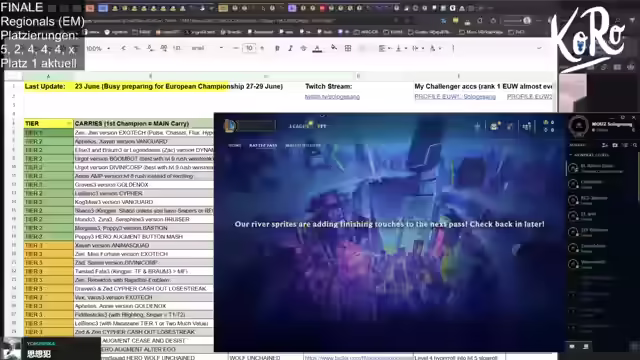
Task: Open horizontal align dropdown
Action: point(384,48)
